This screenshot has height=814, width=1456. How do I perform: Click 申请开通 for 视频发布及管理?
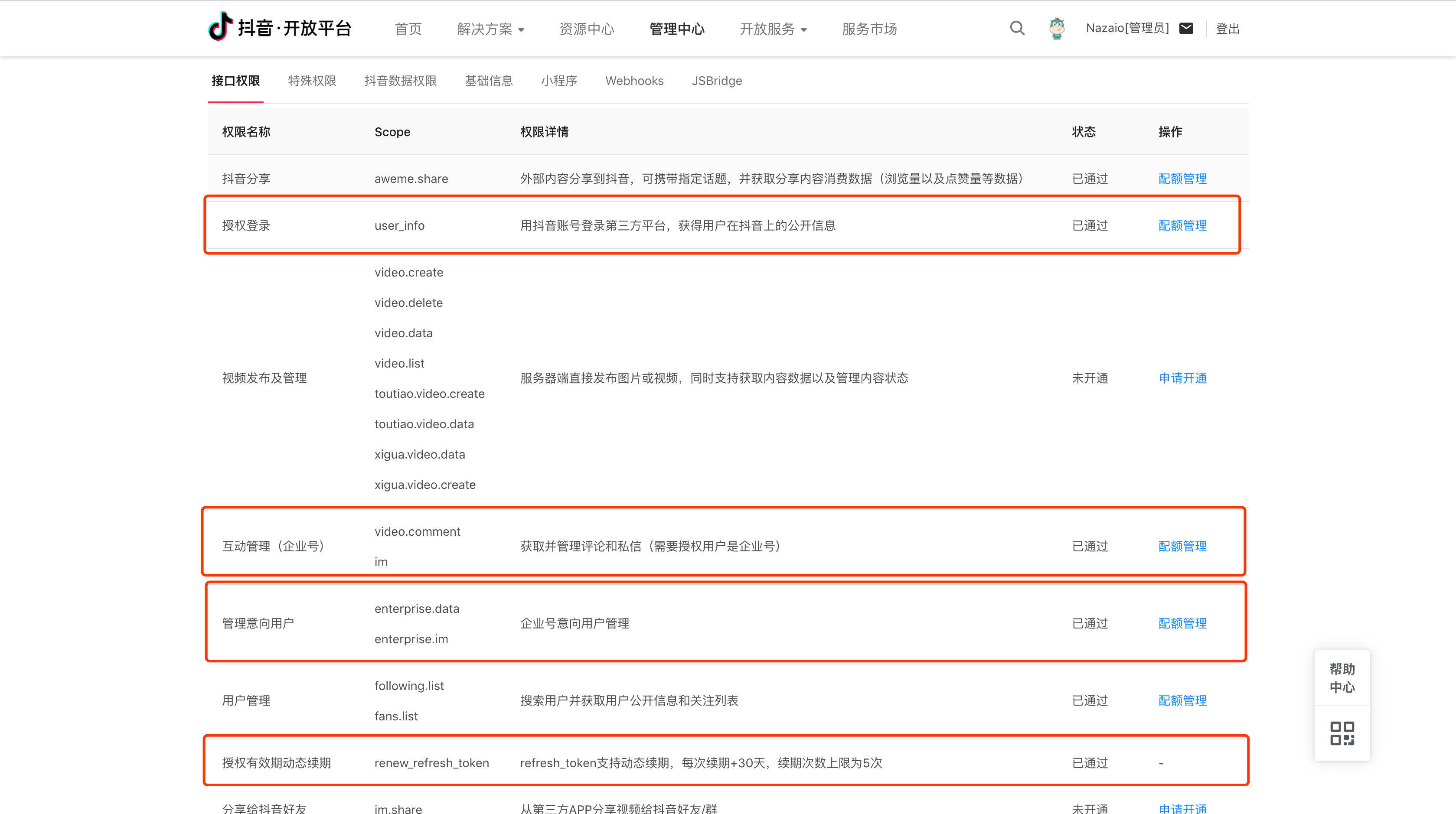[1182, 378]
